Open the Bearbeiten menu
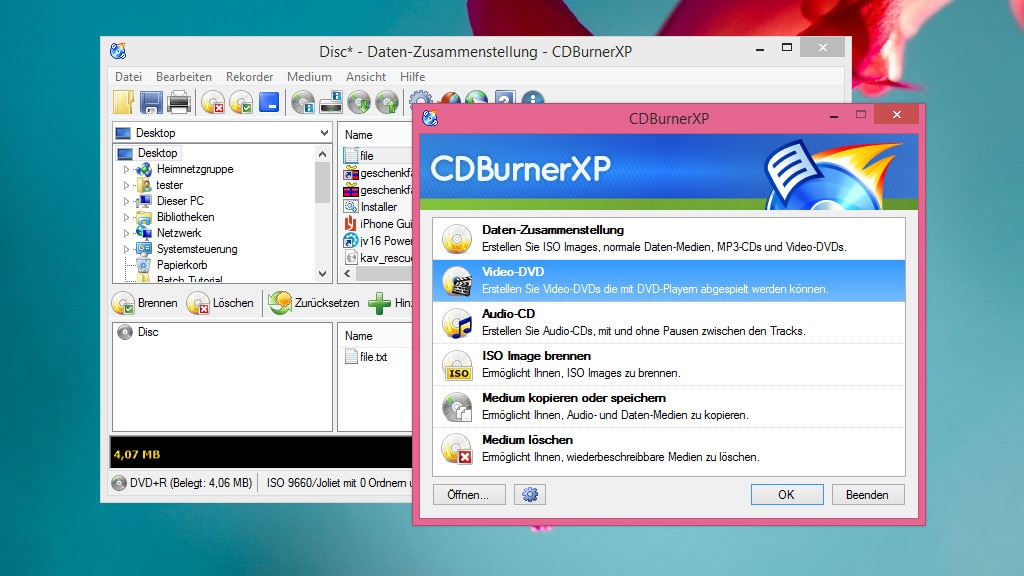Viewport: 1024px width, 576px height. point(184,76)
